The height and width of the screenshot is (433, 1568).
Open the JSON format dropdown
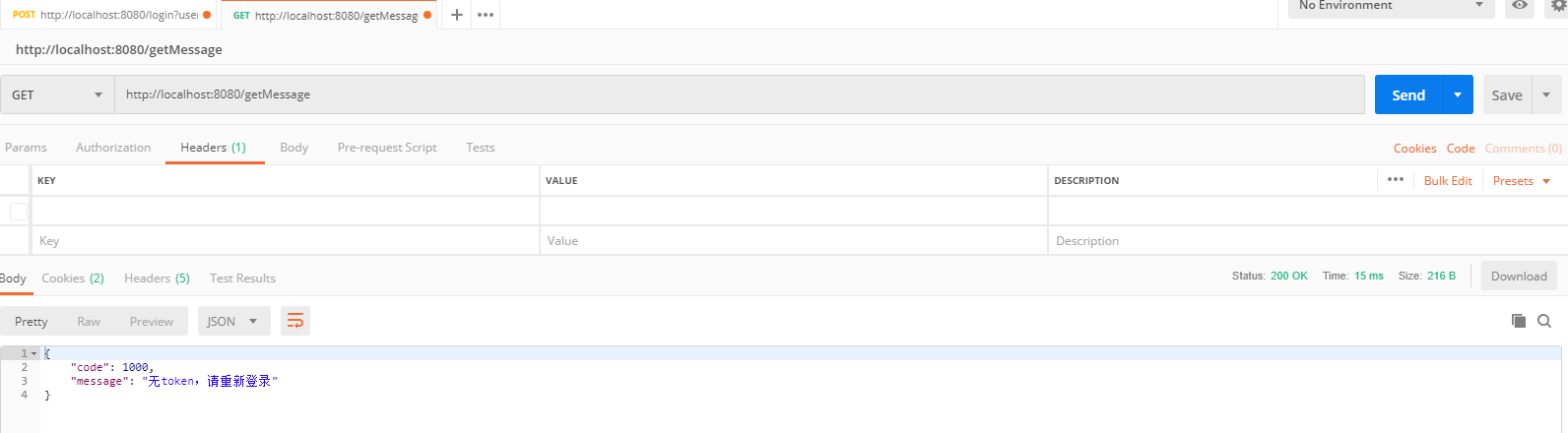pos(233,321)
